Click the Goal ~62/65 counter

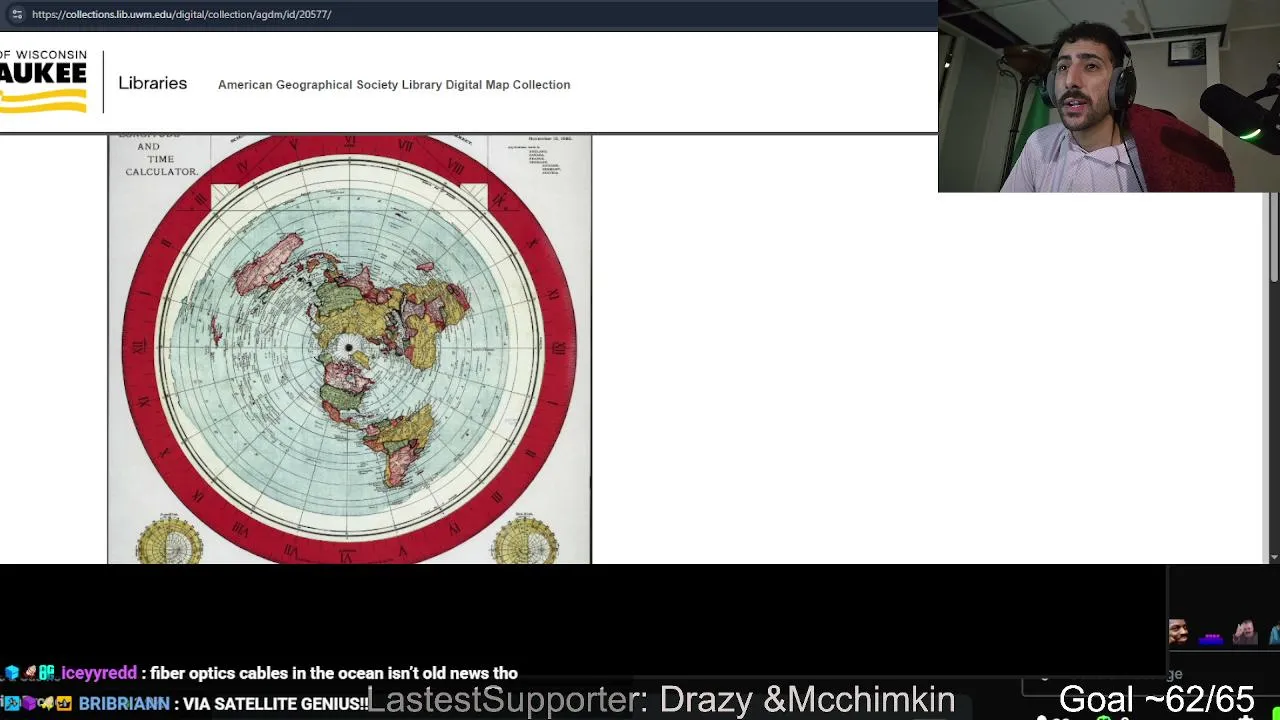(1157, 699)
